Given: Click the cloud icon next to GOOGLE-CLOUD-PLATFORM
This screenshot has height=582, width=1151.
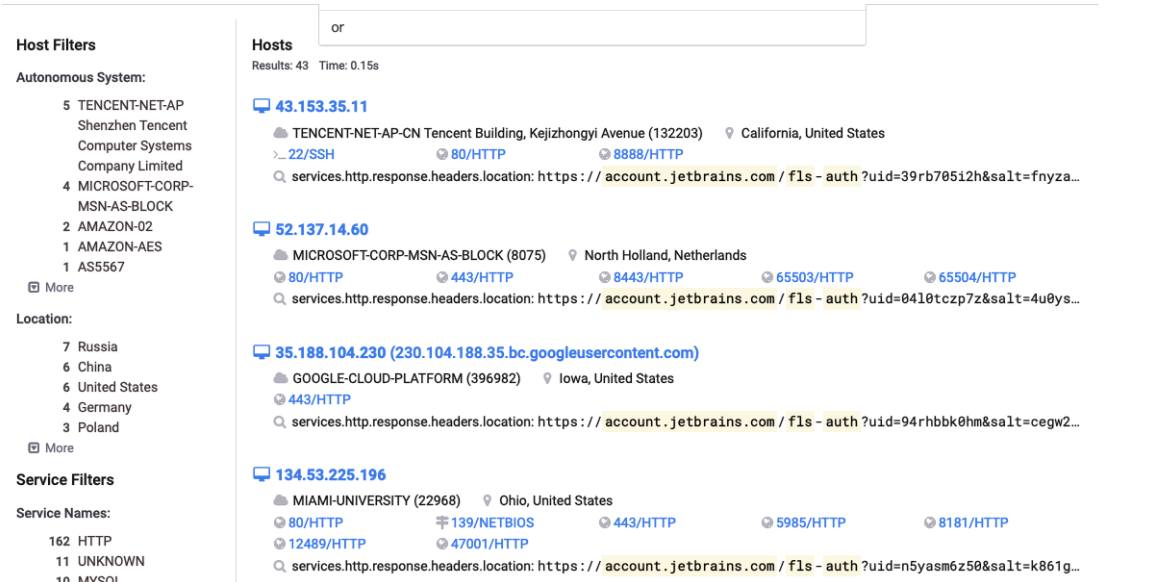Looking at the screenshot, I should [x=280, y=379].
